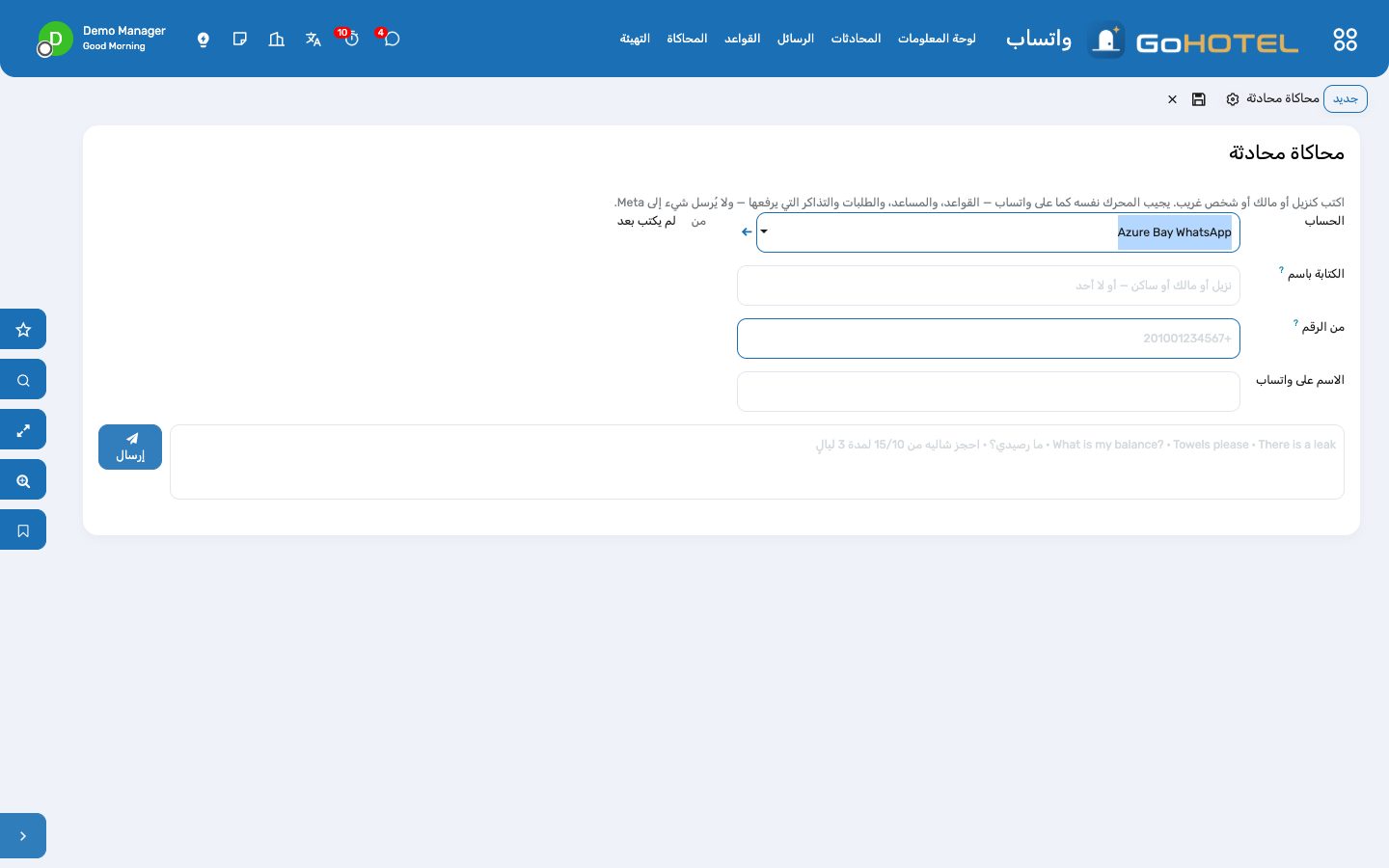Expand the side panel chevron arrow

point(23,836)
